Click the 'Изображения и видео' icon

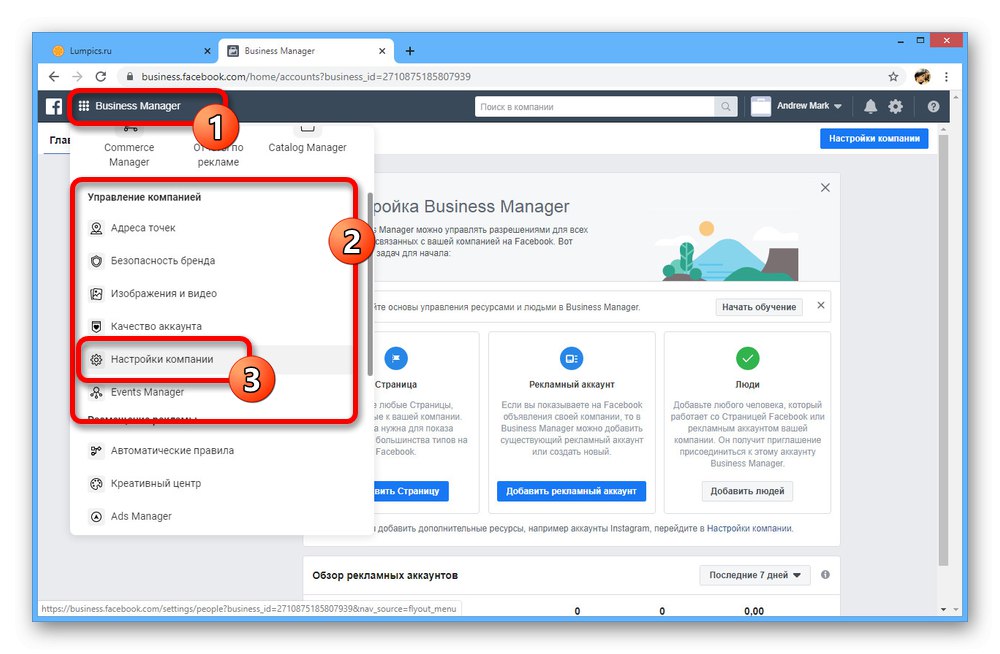pyautogui.click(x=96, y=294)
